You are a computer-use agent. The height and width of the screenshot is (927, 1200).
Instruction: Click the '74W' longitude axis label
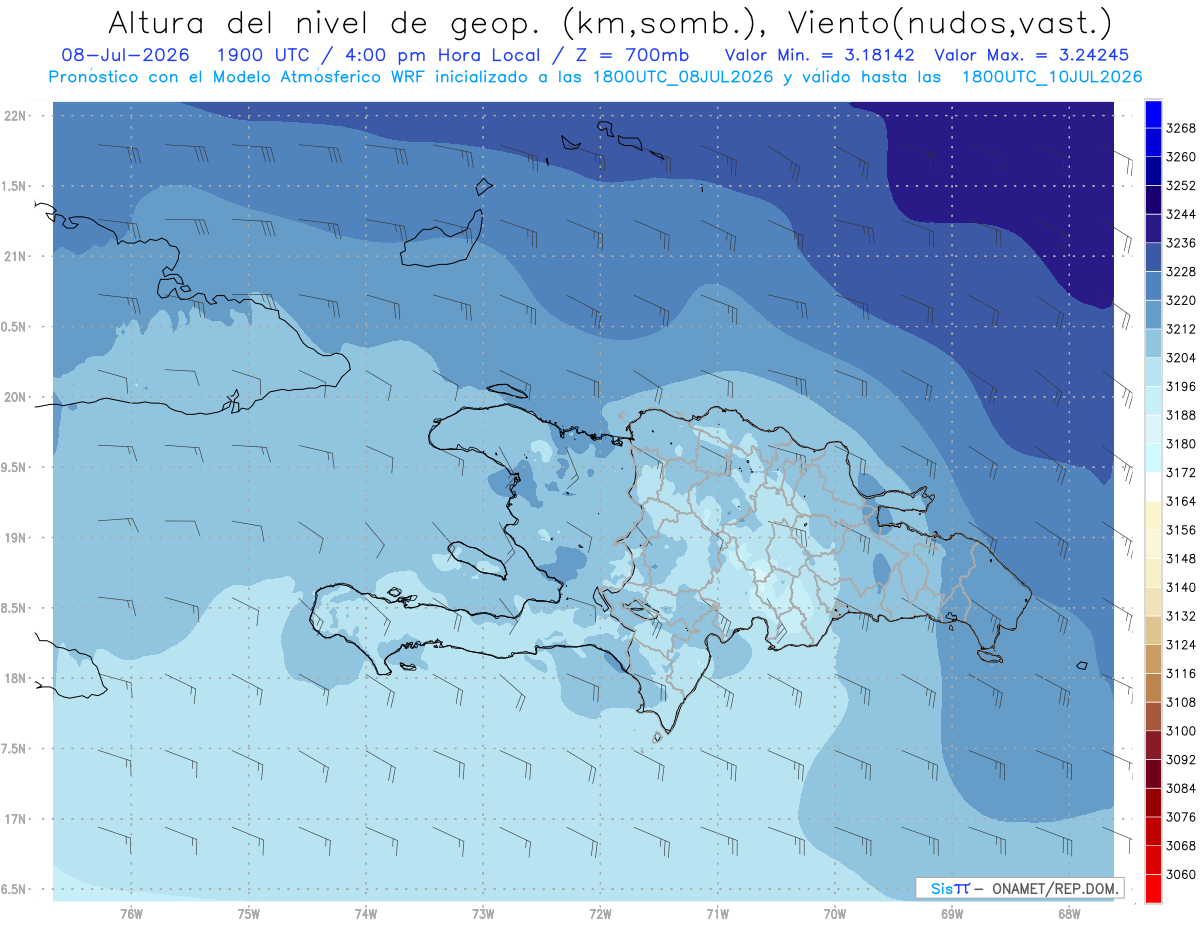click(x=366, y=914)
